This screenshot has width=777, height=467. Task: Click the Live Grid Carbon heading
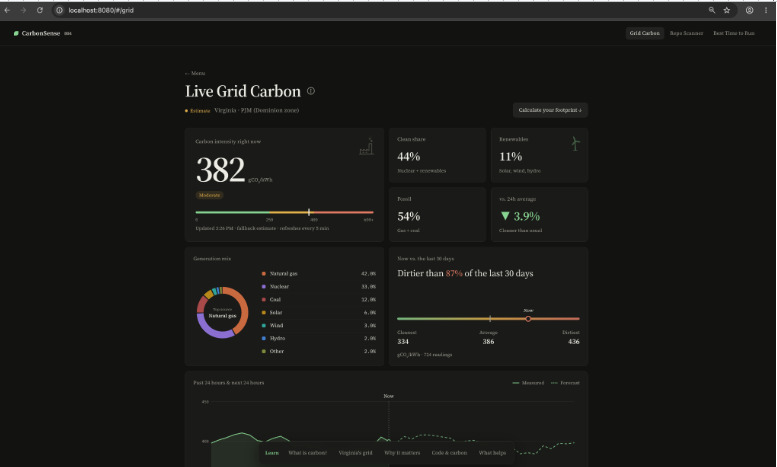tap(243, 91)
